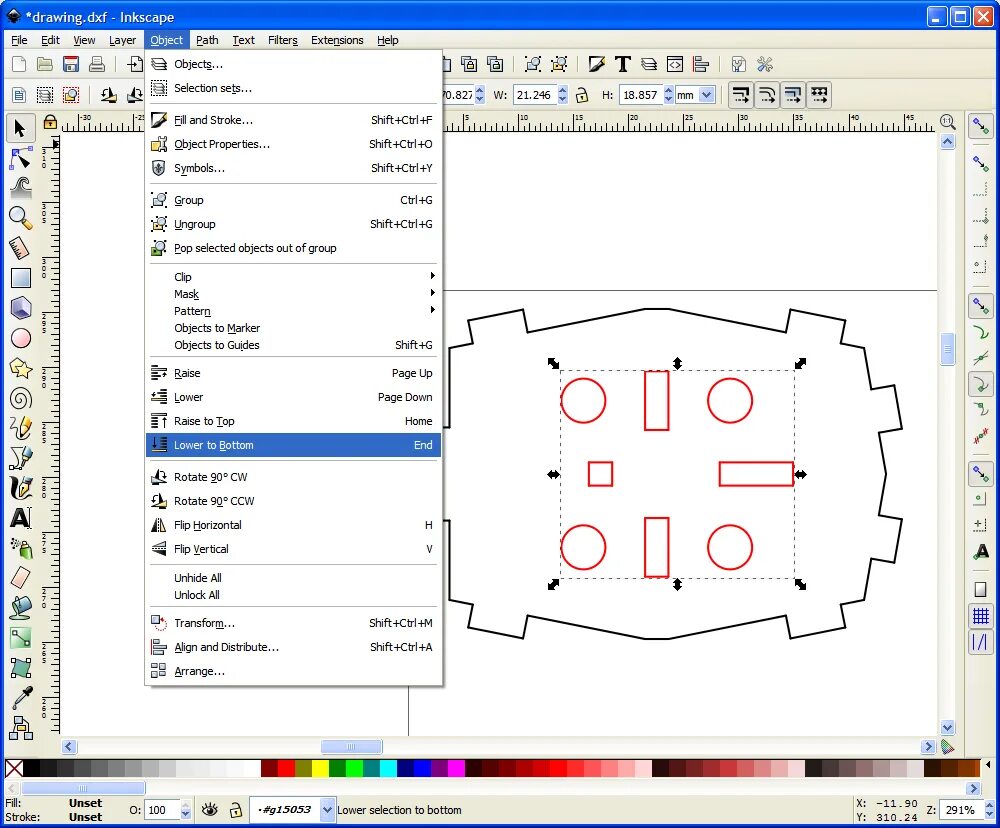This screenshot has width=1000, height=828.
Task: Open the mm units dropdown
Action: [707, 95]
